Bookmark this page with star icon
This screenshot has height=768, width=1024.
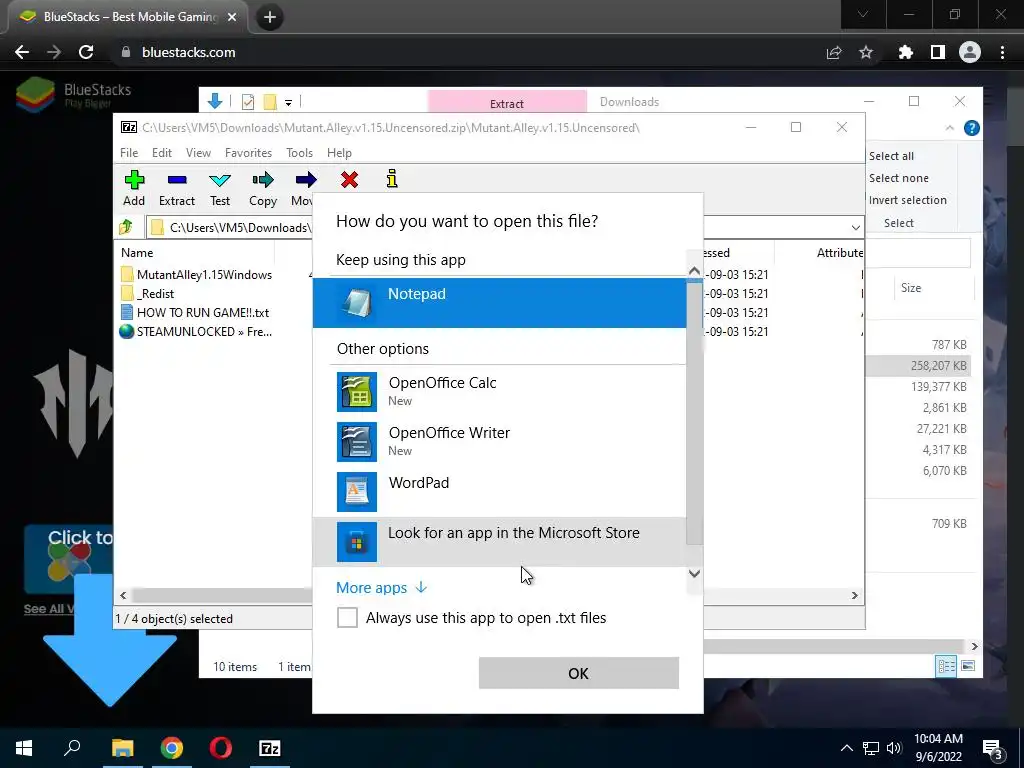[866, 52]
